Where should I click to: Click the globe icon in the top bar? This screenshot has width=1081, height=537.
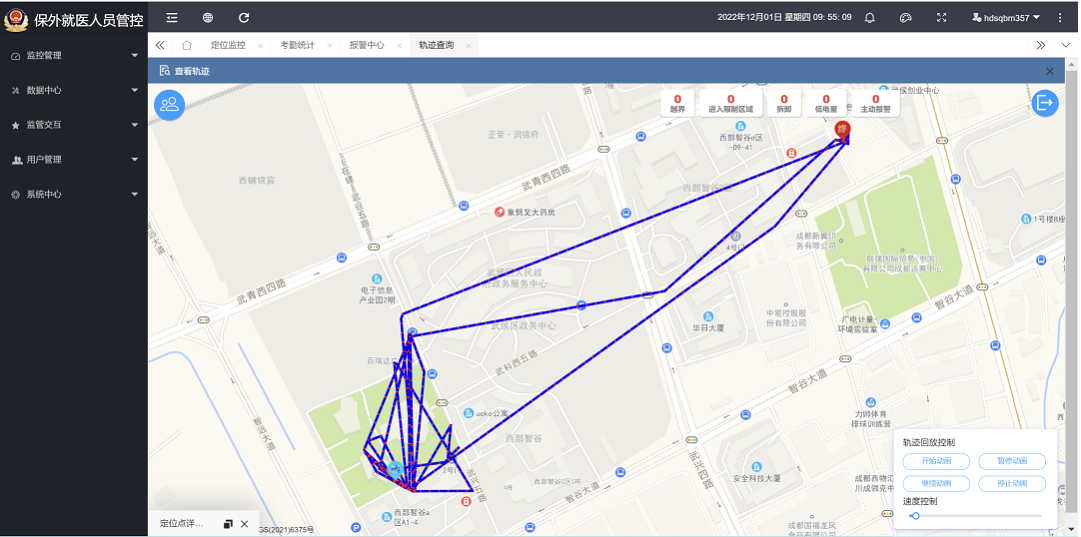208,17
